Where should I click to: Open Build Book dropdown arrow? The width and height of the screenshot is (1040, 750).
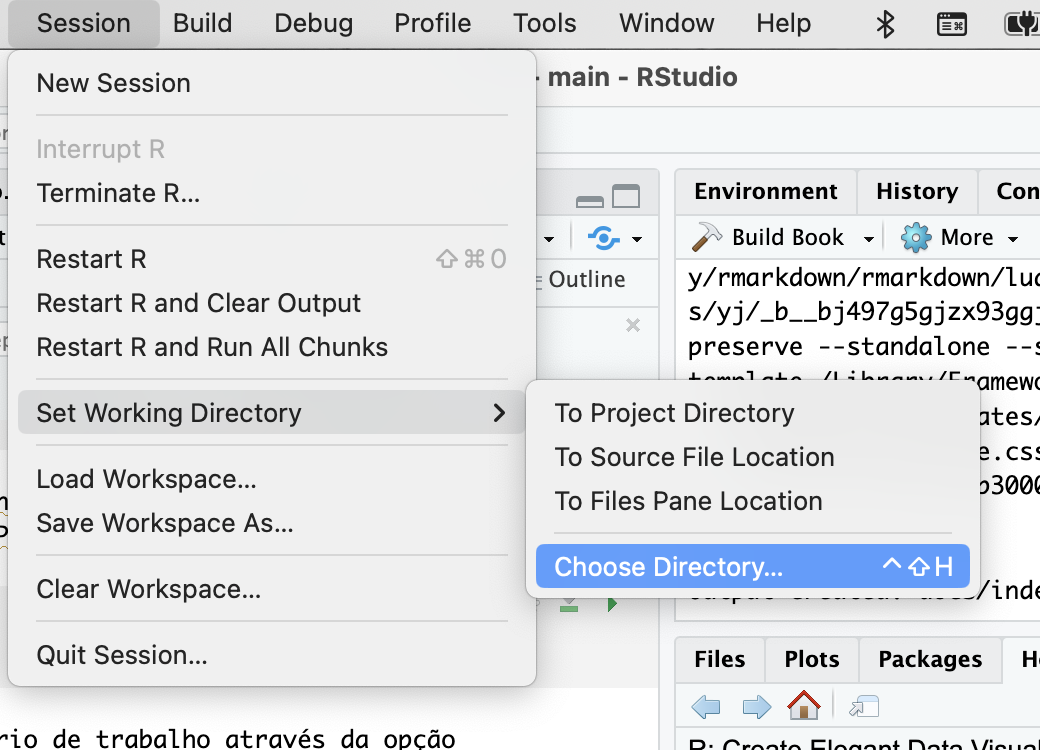[869, 238]
